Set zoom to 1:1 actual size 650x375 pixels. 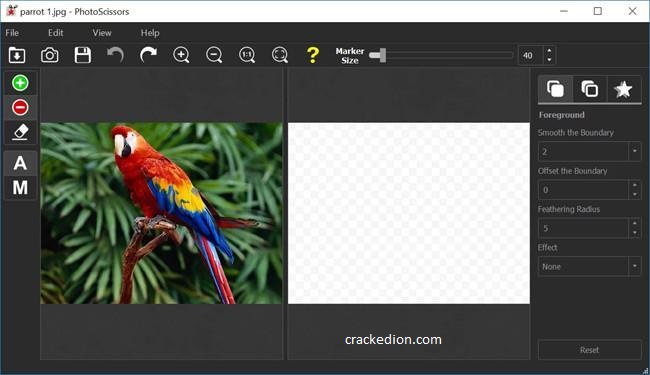pos(247,55)
